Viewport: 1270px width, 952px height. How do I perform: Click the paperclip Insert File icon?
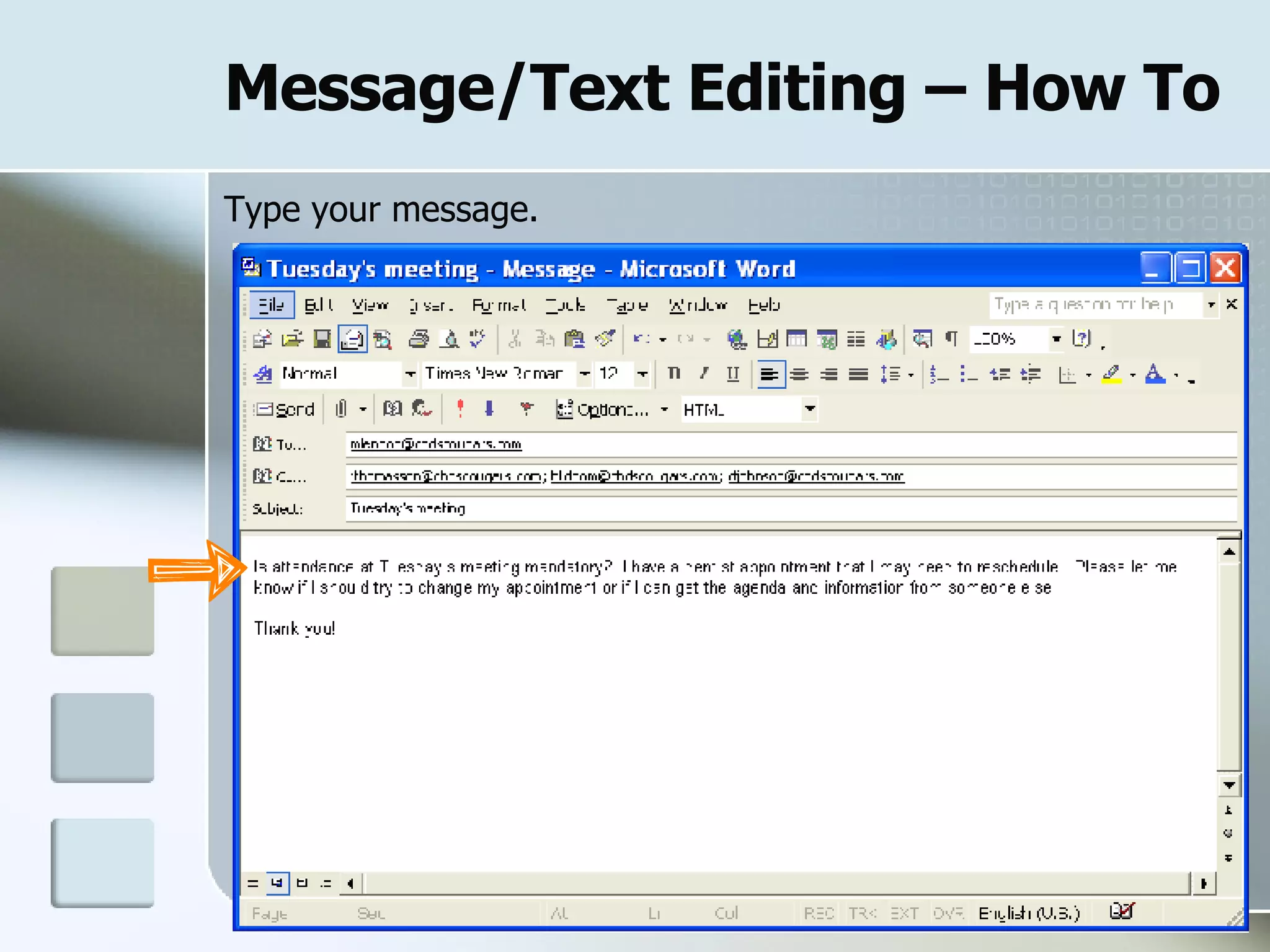point(341,409)
